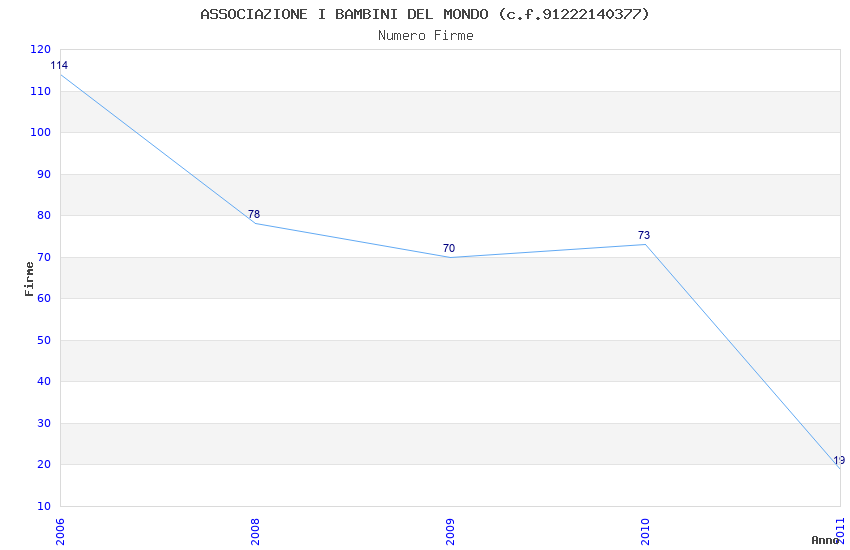Click the y-axis value 70
This screenshot has width=850, height=550.
[x=44, y=257]
